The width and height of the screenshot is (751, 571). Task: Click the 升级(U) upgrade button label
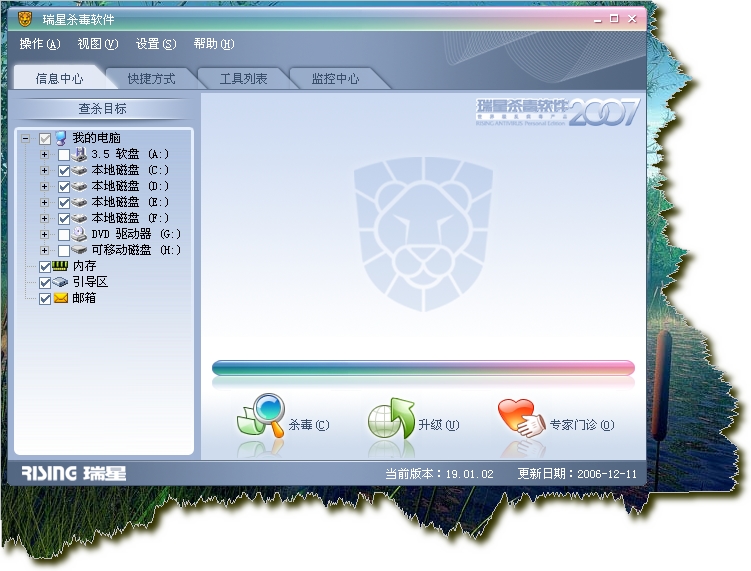(438, 424)
